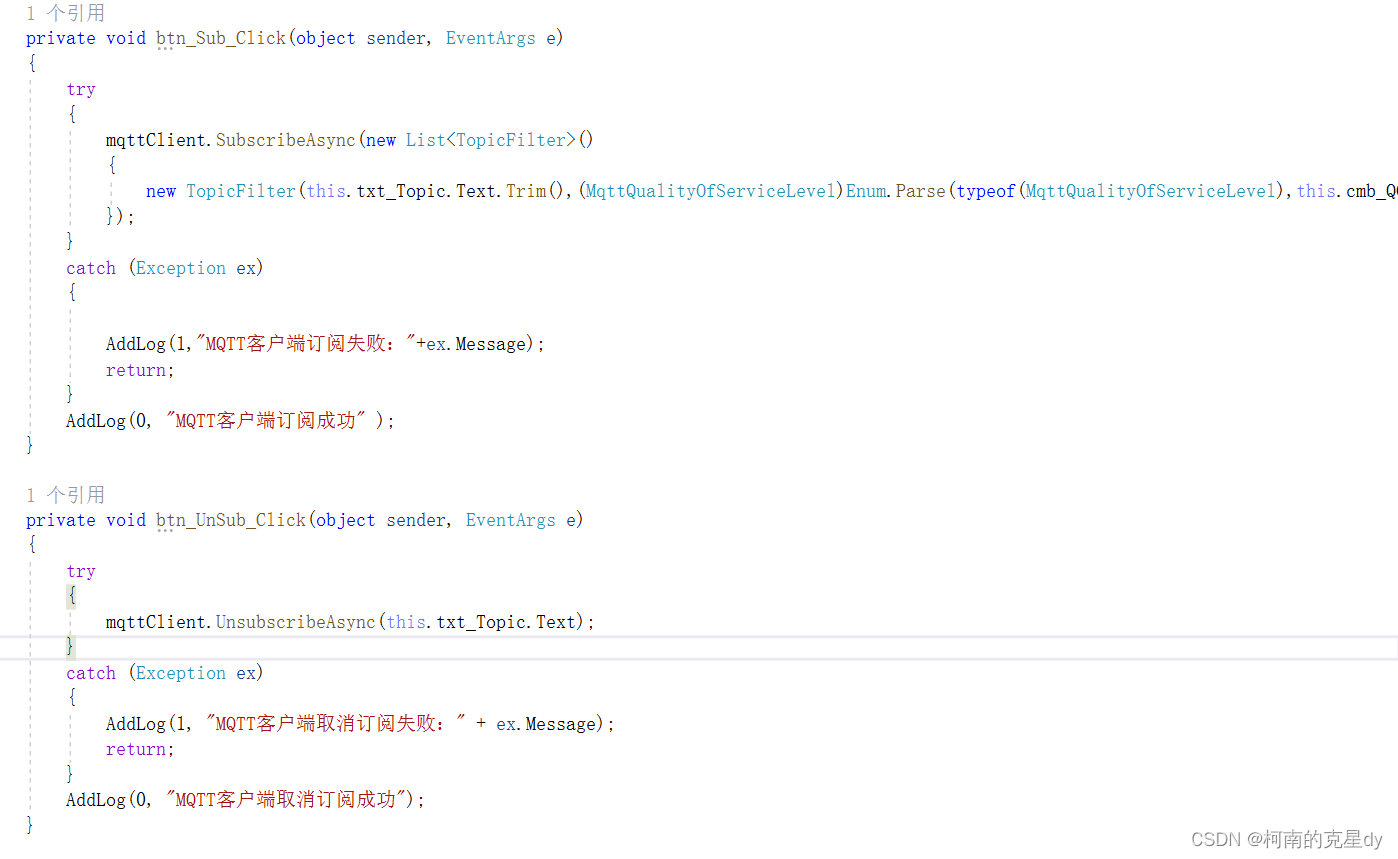Click the Exception ex parameter in btn_UnSub_Click

[x=196, y=672]
